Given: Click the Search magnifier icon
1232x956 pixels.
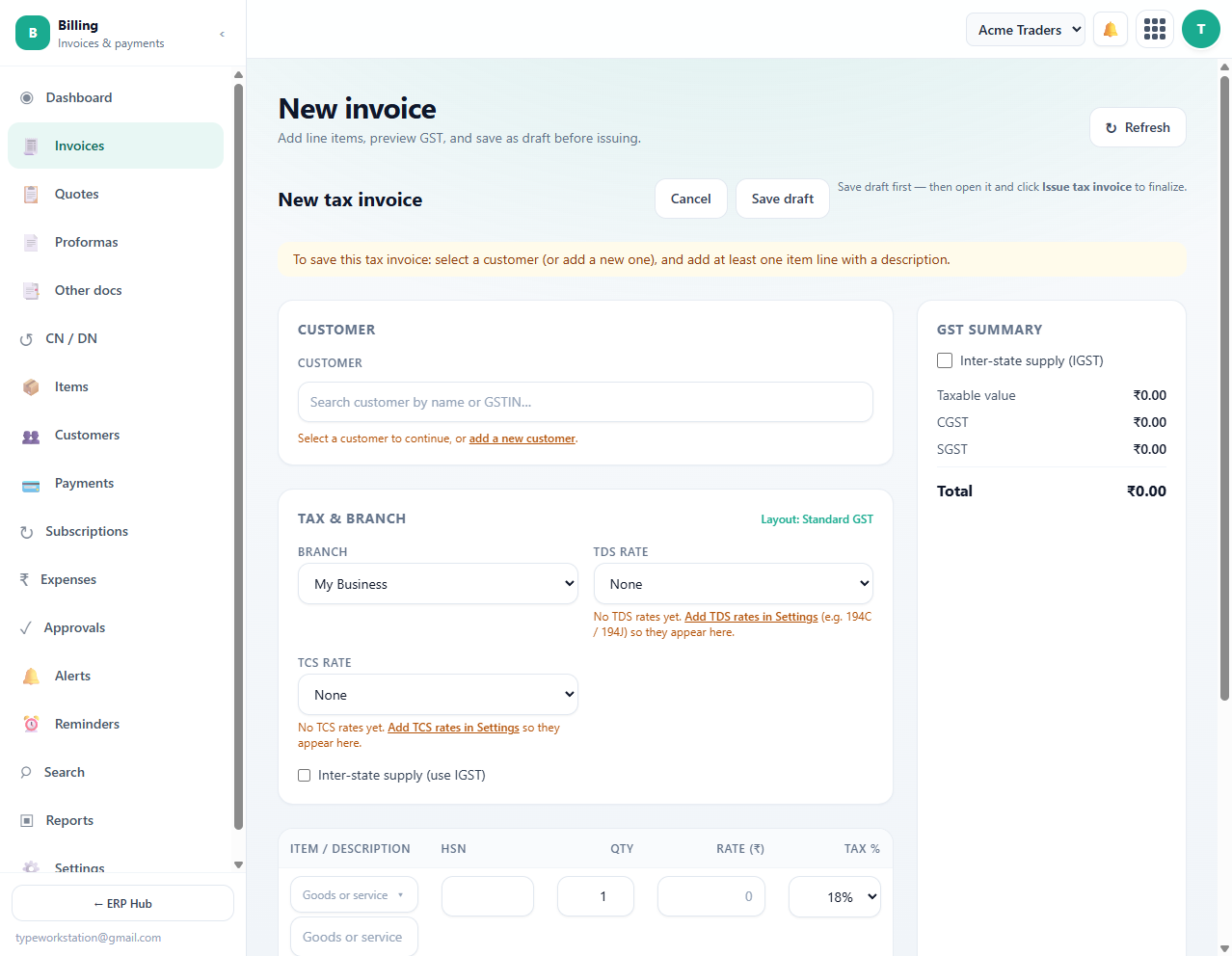Looking at the screenshot, I should click(26, 772).
